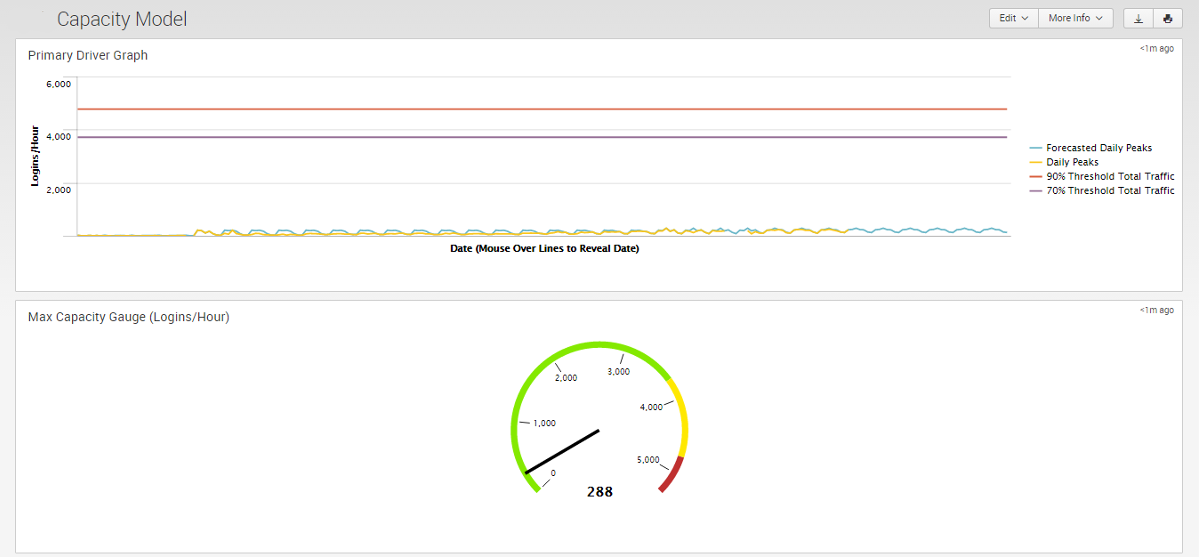Click the Primary Driver Graph refresh timestamp
The image size is (1199, 558).
click(x=1156, y=48)
